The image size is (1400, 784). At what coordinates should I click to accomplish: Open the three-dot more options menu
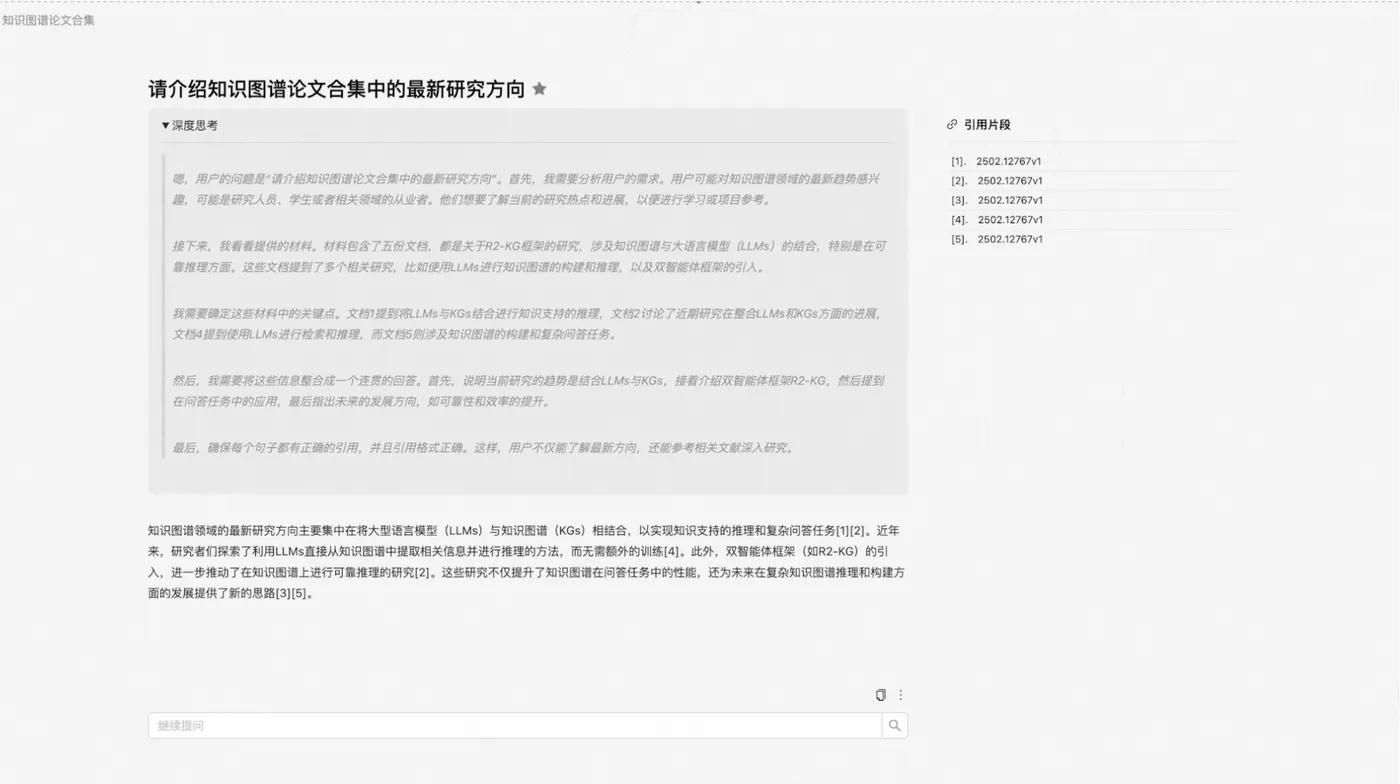[900, 695]
